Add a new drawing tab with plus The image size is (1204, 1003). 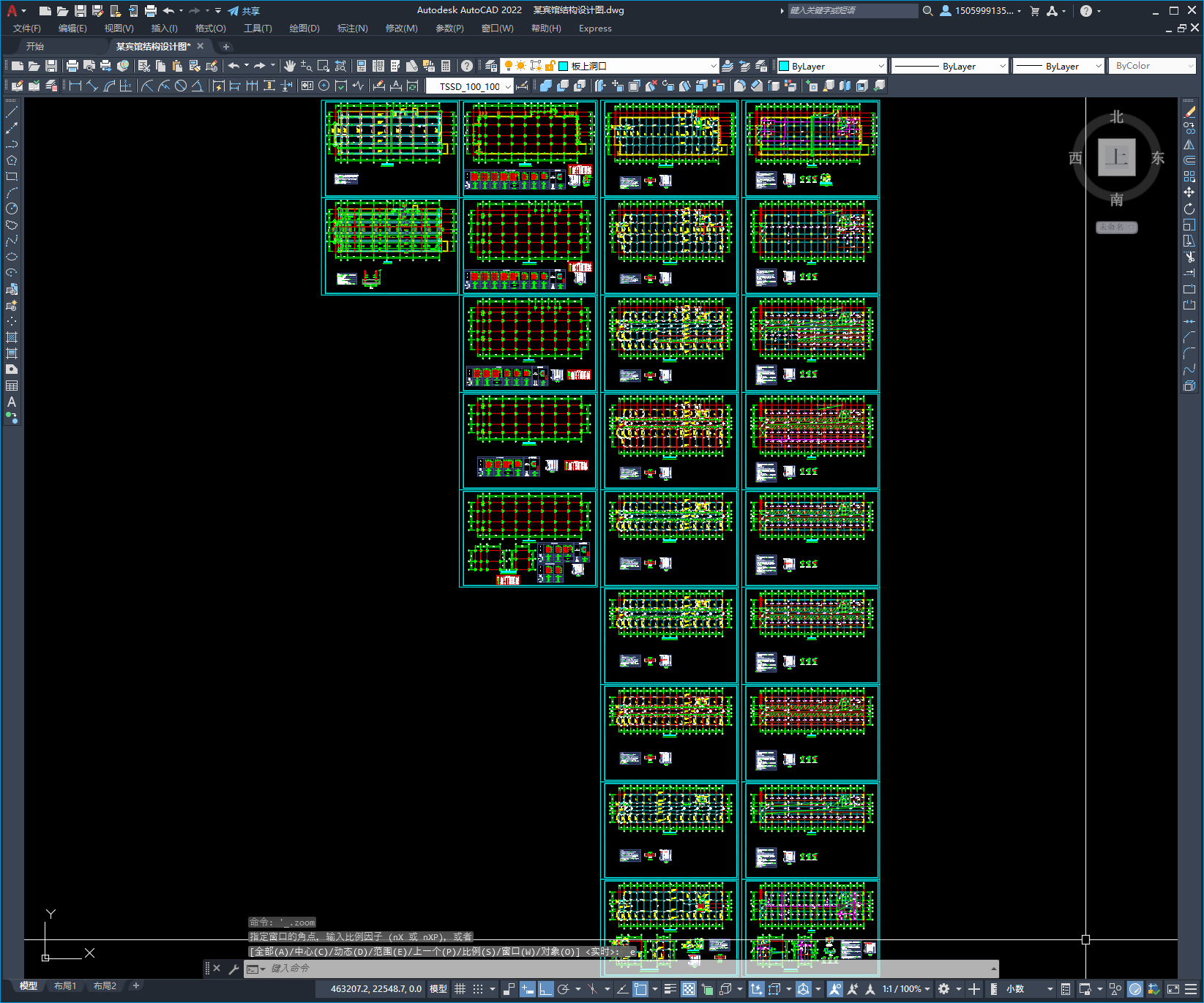coord(226,46)
